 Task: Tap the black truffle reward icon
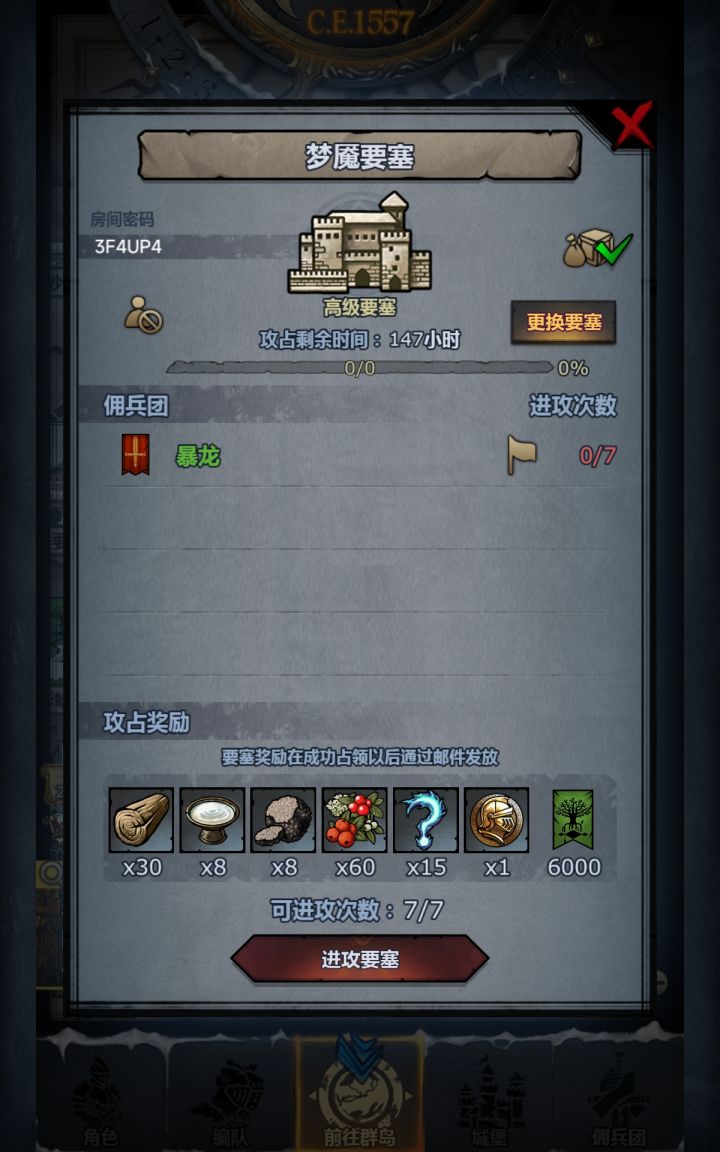(283, 820)
